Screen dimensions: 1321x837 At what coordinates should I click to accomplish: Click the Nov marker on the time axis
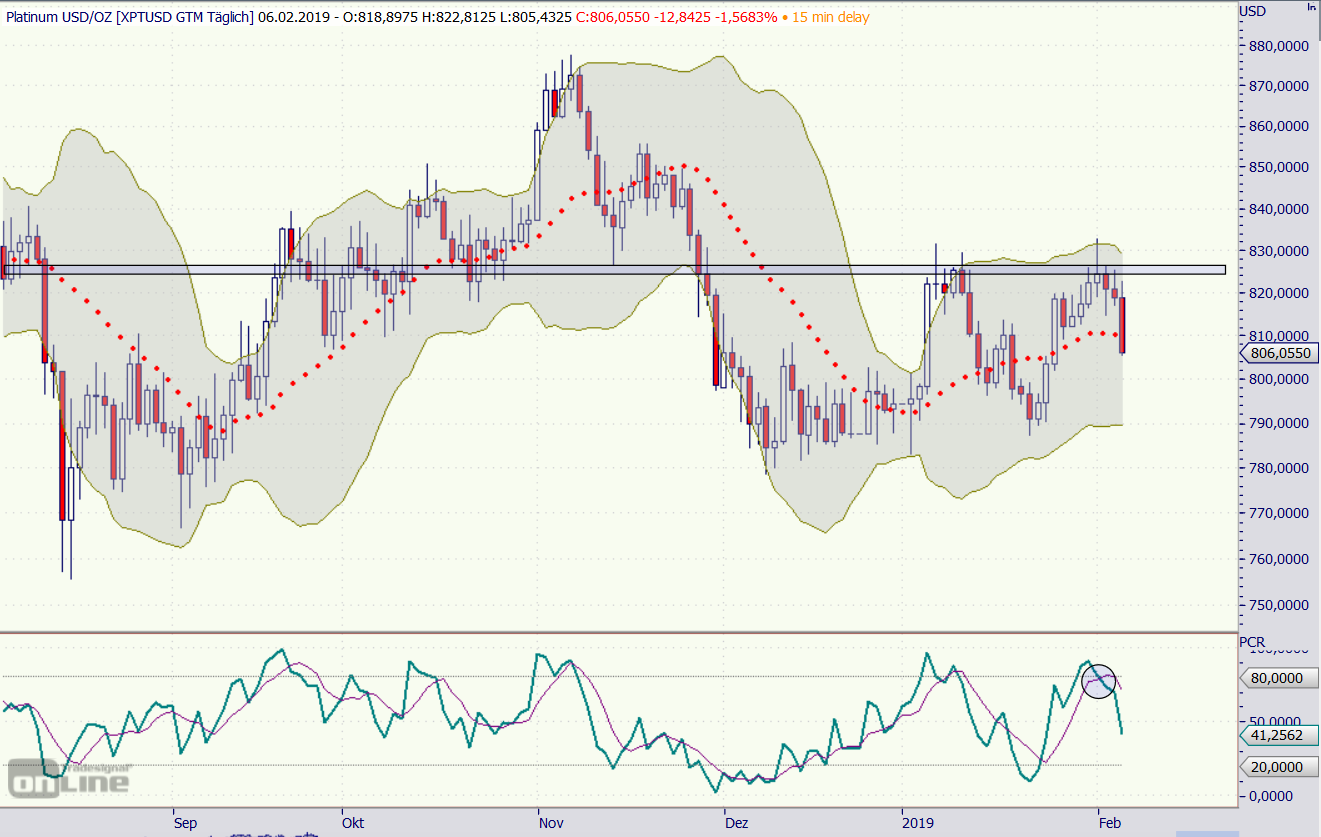550,823
